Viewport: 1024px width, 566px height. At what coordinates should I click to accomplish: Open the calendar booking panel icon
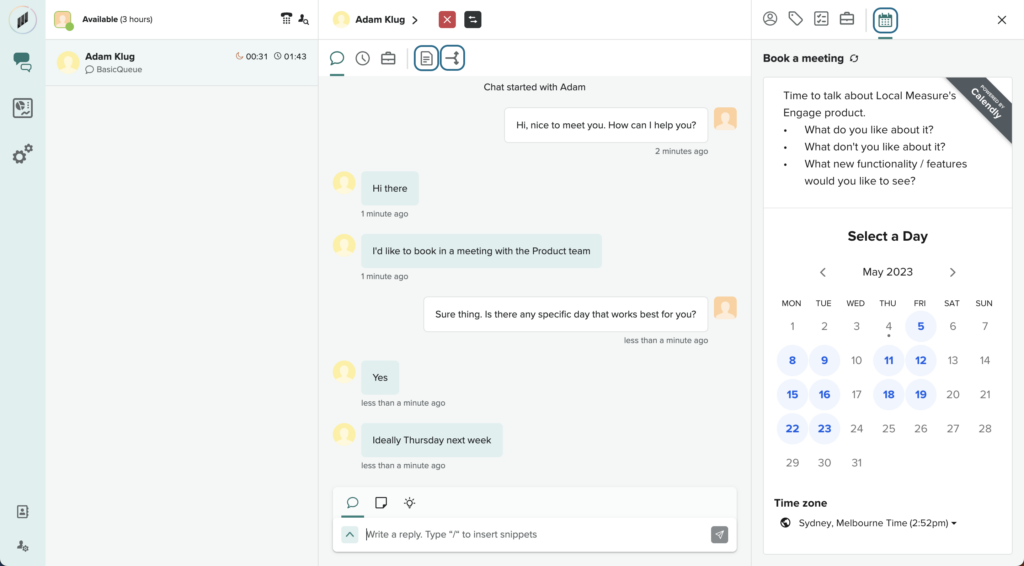point(885,19)
